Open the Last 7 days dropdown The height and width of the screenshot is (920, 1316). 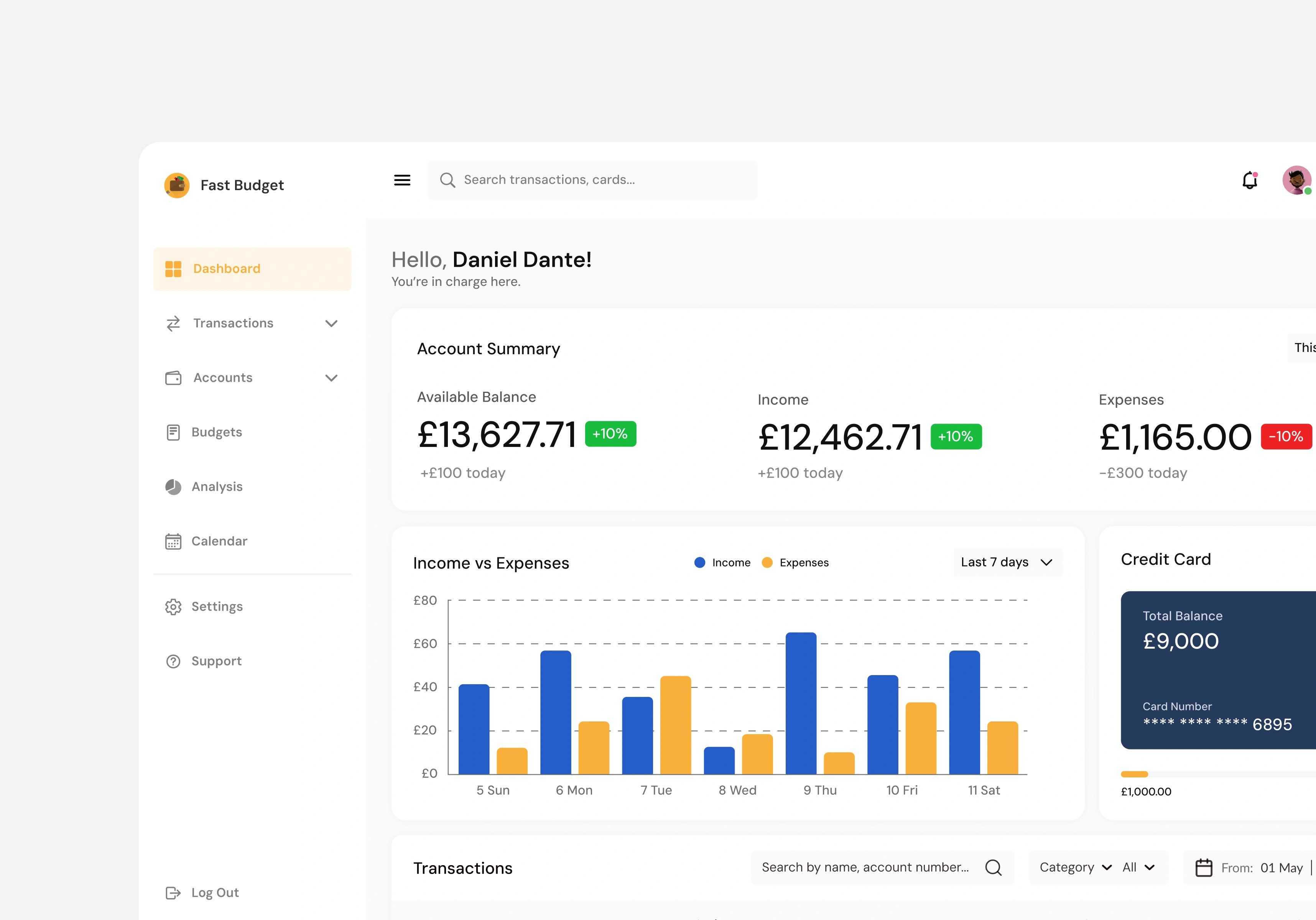(x=1007, y=562)
